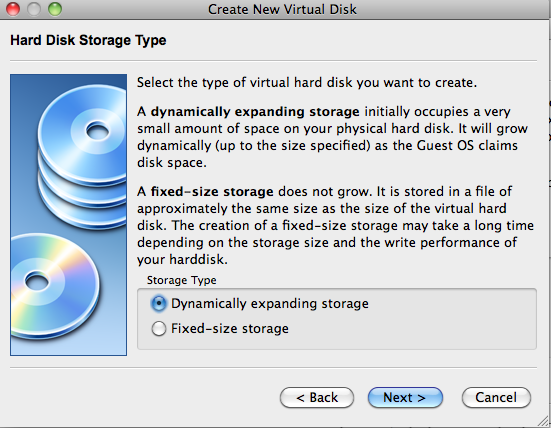Click the rainbow-reflective CD illustration
Screen dimensions: 551x428
point(54,286)
